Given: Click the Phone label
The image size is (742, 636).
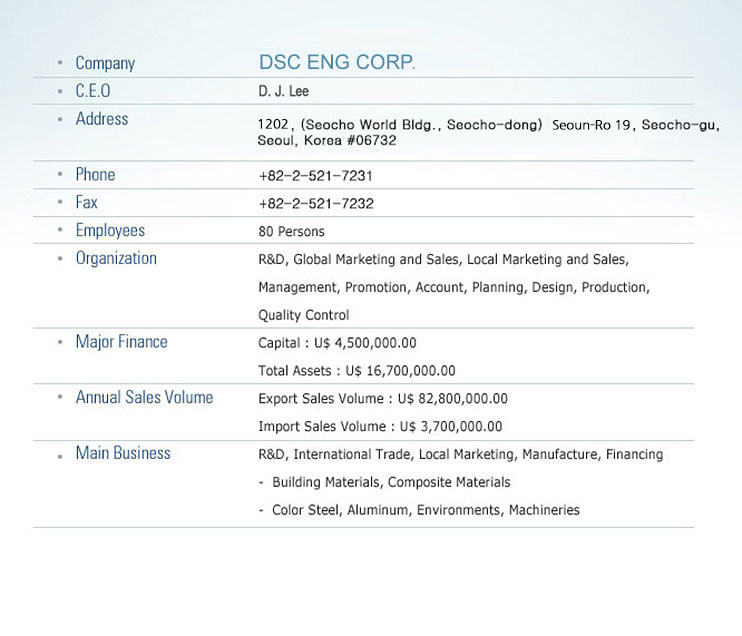Looking at the screenshot, I should [x=95, y=174].
